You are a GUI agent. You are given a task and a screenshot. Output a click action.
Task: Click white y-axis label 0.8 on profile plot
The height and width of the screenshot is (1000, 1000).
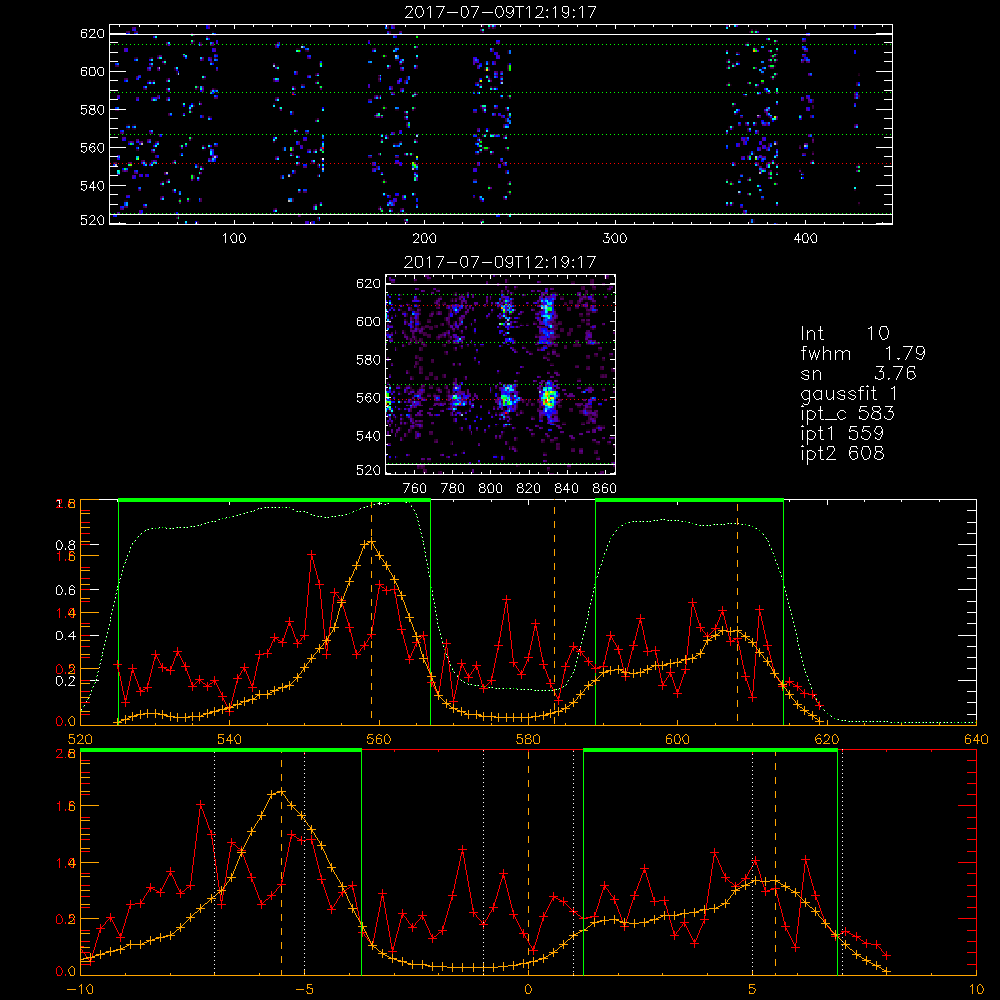[x=65, y=545]
